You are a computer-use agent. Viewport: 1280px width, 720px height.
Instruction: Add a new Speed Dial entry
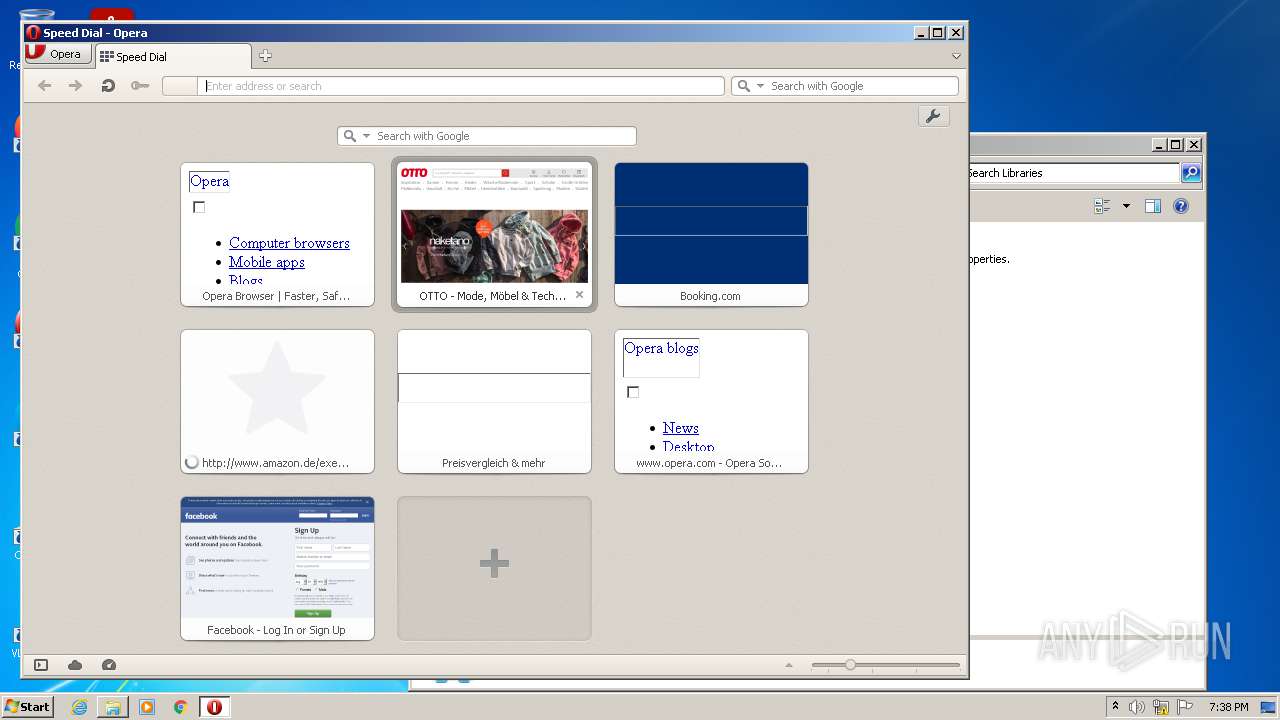(x=494, y=568)
